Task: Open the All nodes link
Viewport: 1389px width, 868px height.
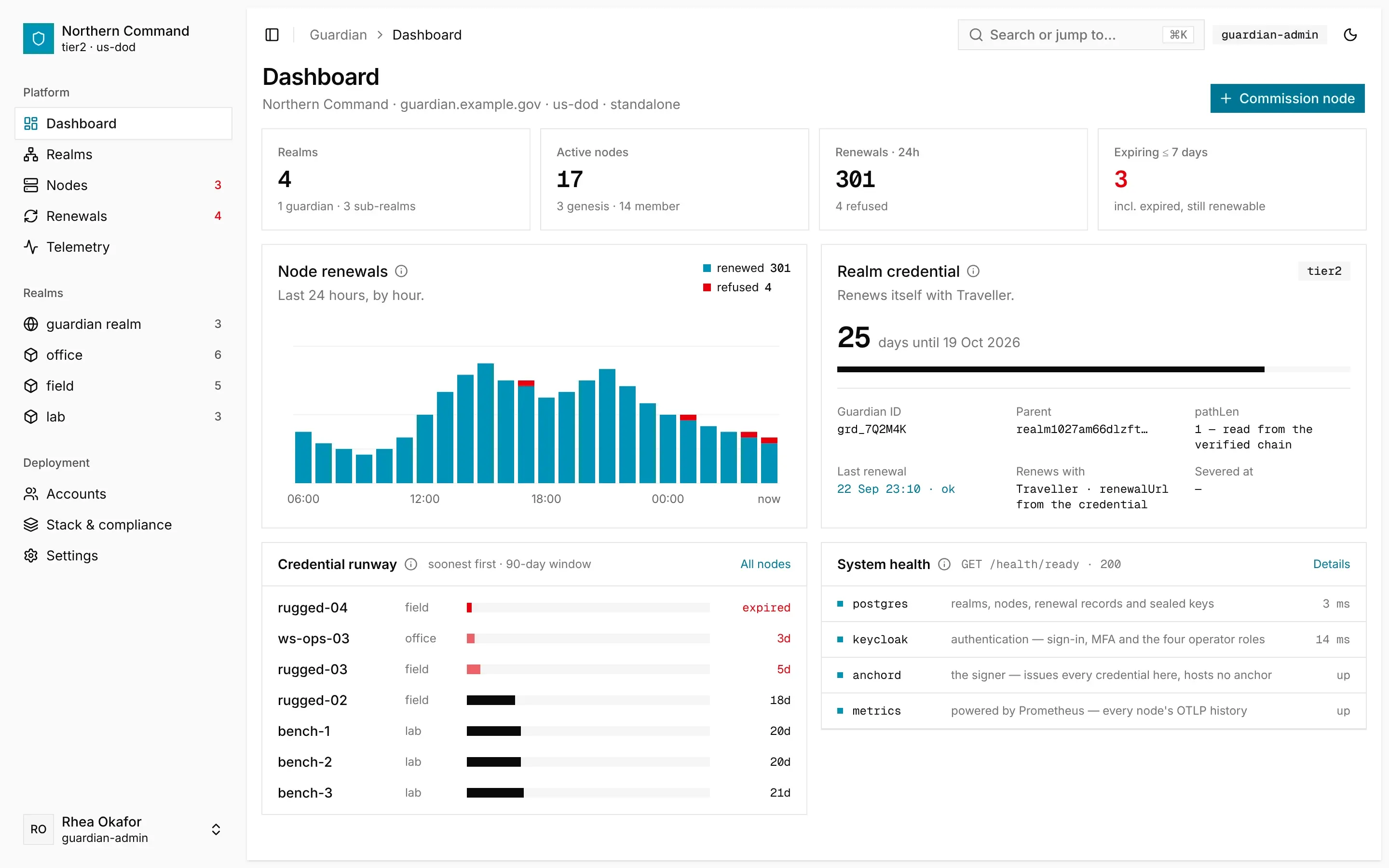Action: pos(765,564)
